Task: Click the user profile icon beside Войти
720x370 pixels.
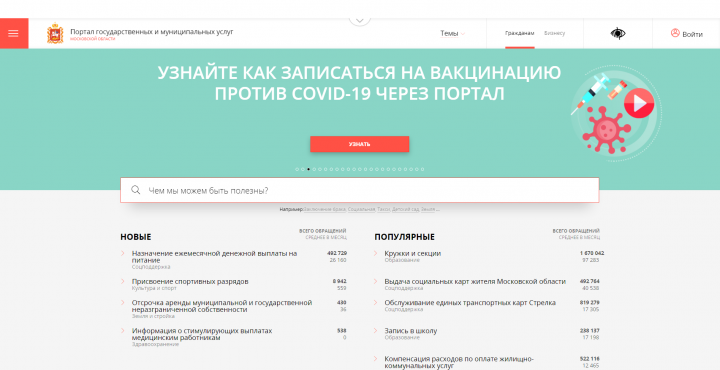Action: click(675, 33)
